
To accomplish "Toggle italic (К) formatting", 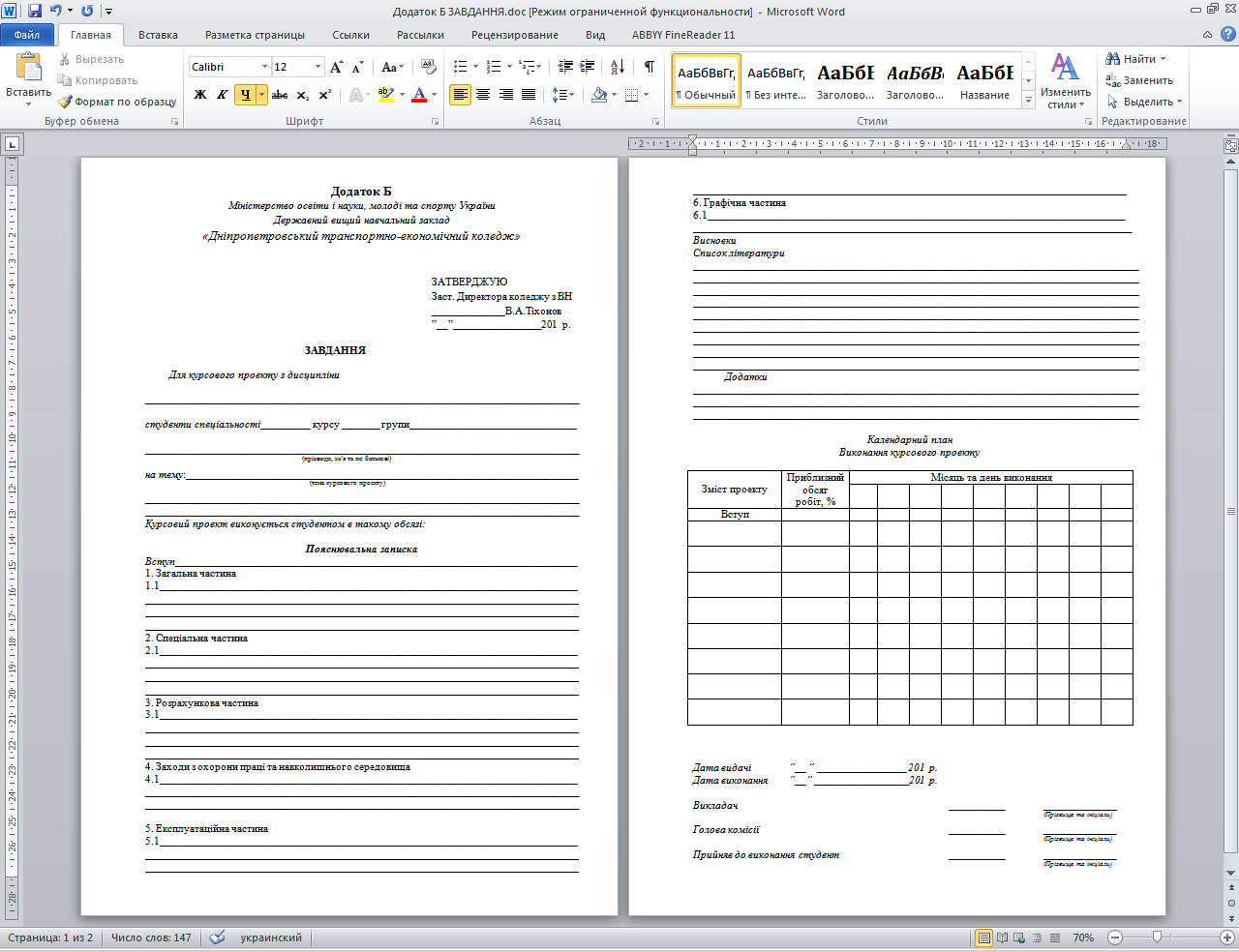I will tap(223, 95).
